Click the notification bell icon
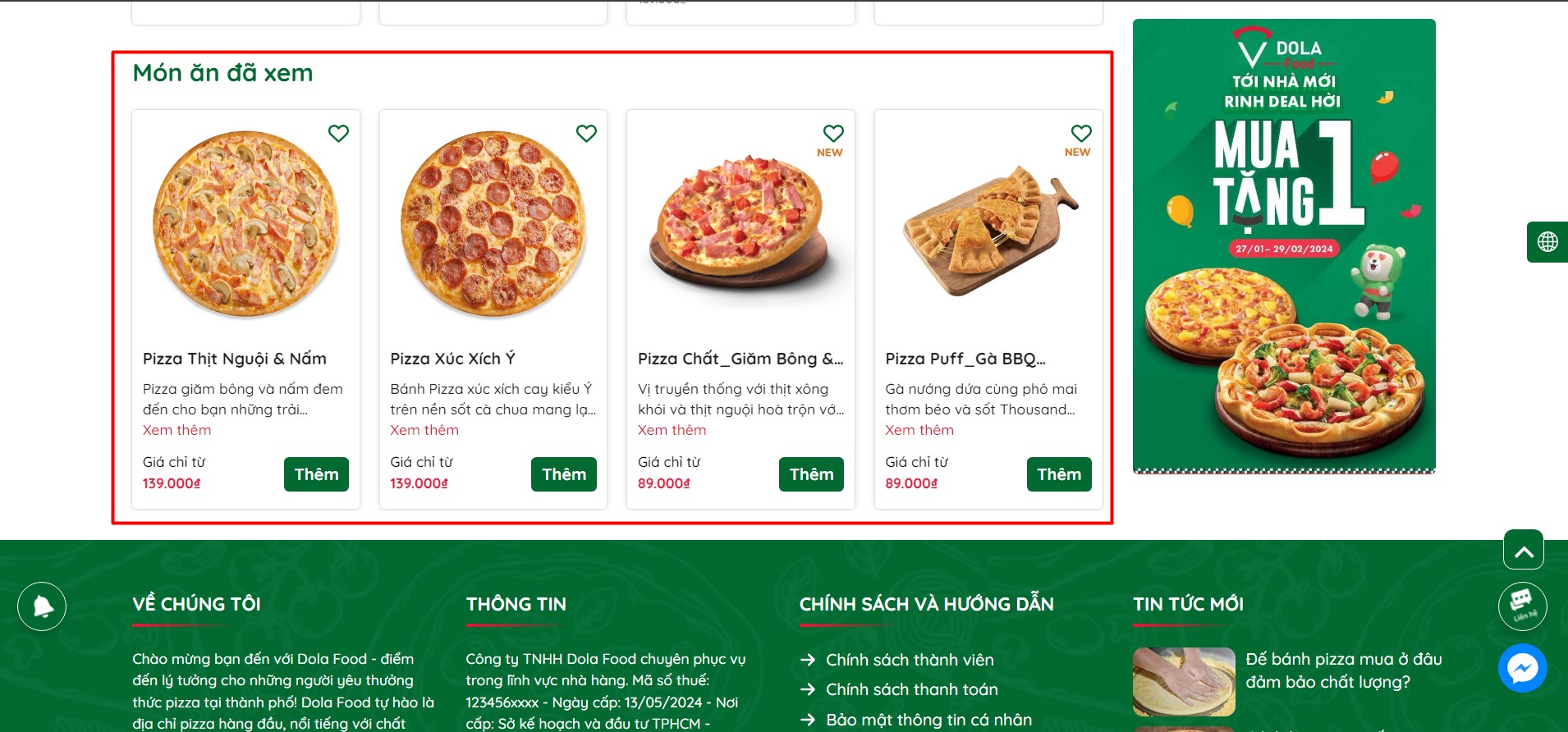The width and height of the screenshot is (1568, 732). pos(42,606)
